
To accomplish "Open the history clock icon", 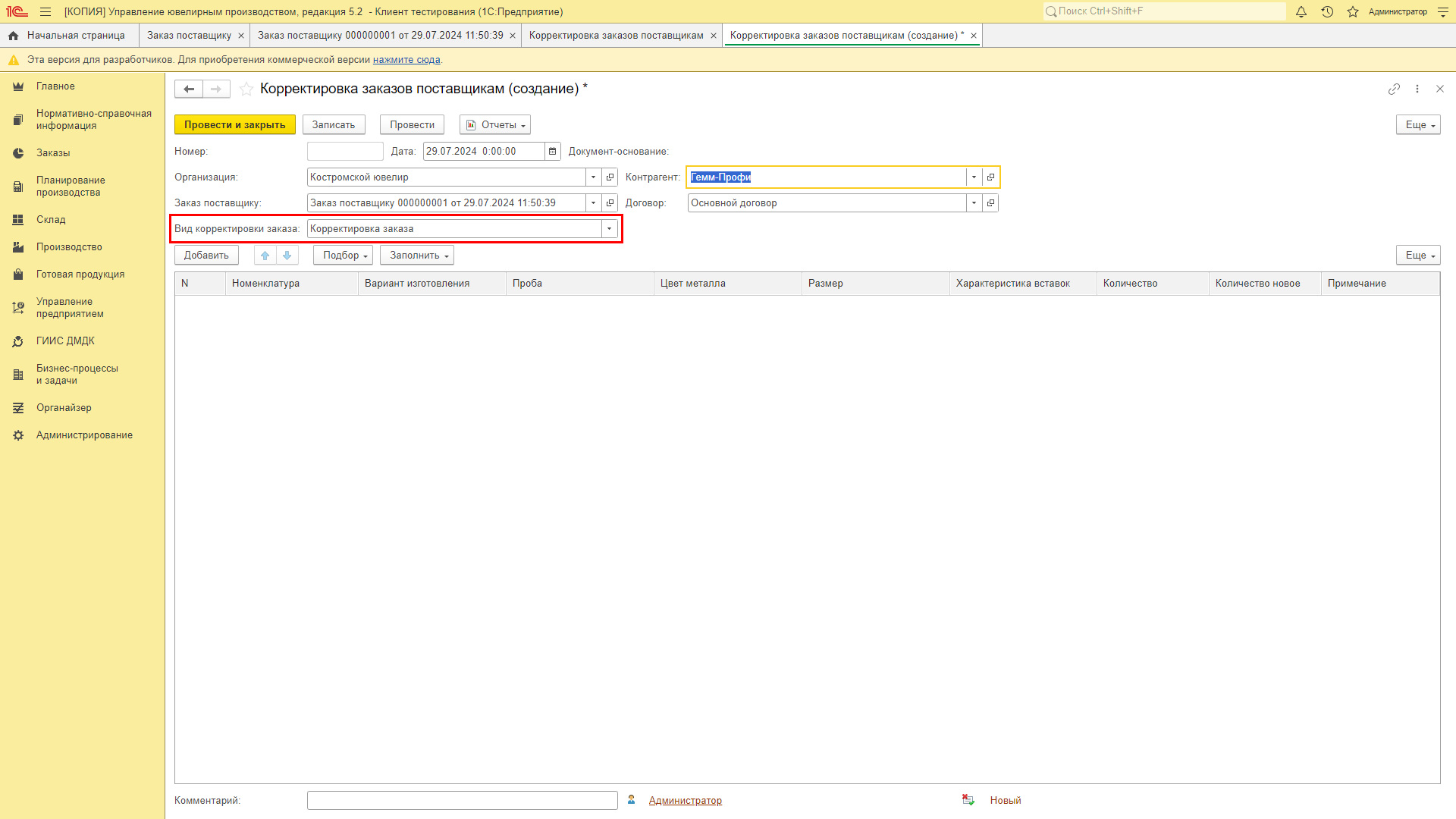I will (x=1327, y=11).
